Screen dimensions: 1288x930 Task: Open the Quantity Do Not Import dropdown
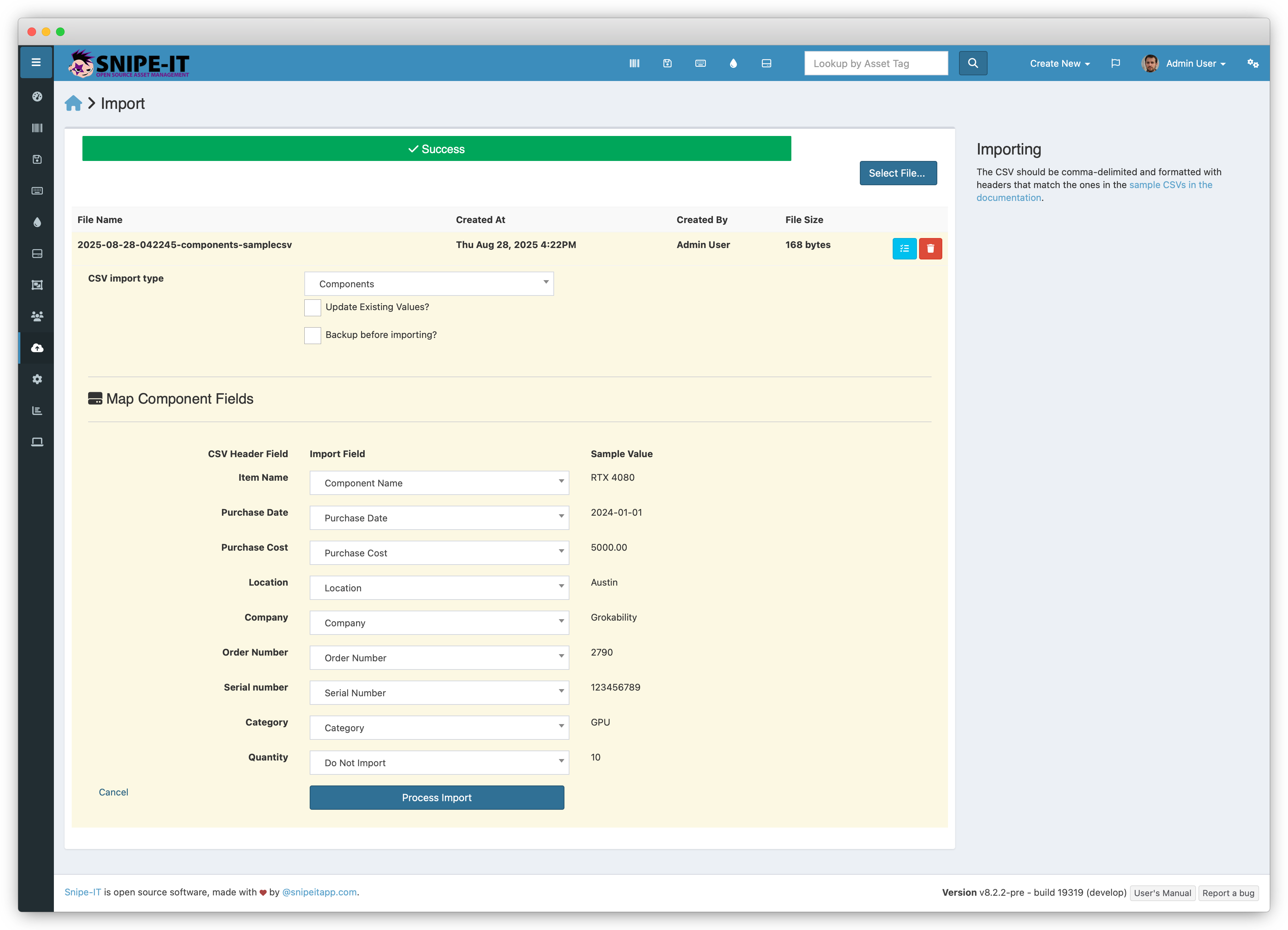coord(439,762)
